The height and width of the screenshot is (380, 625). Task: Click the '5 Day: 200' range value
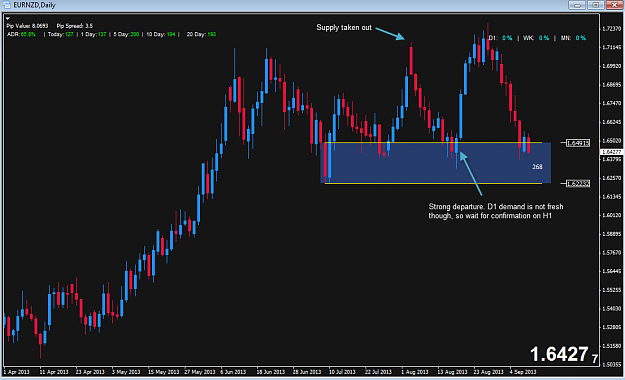tap(126, 34)
